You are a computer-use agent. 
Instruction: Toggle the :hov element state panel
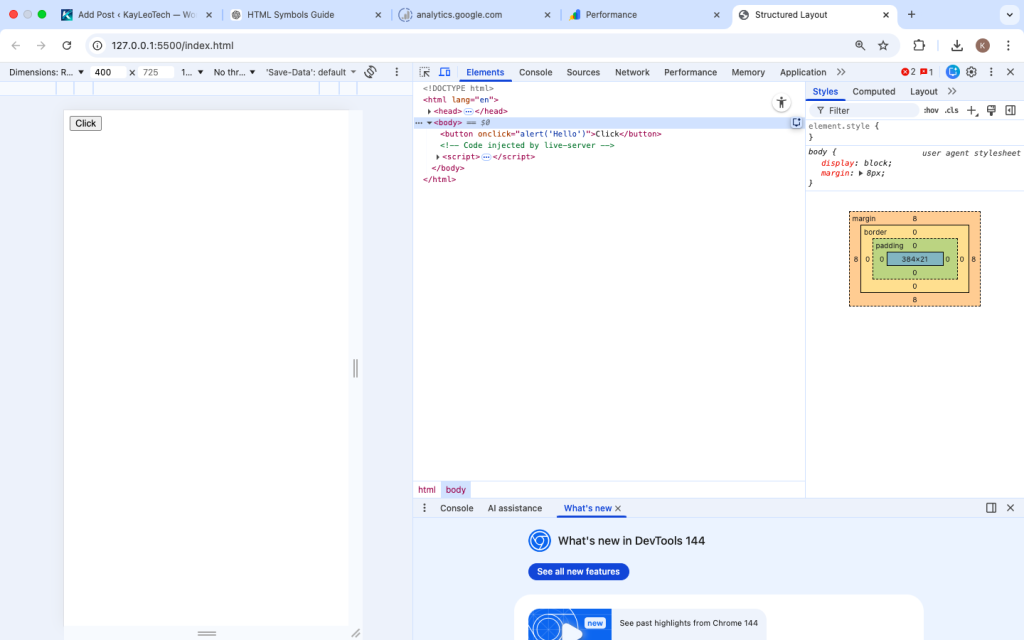pyautogui.click(x=931, y=110)
